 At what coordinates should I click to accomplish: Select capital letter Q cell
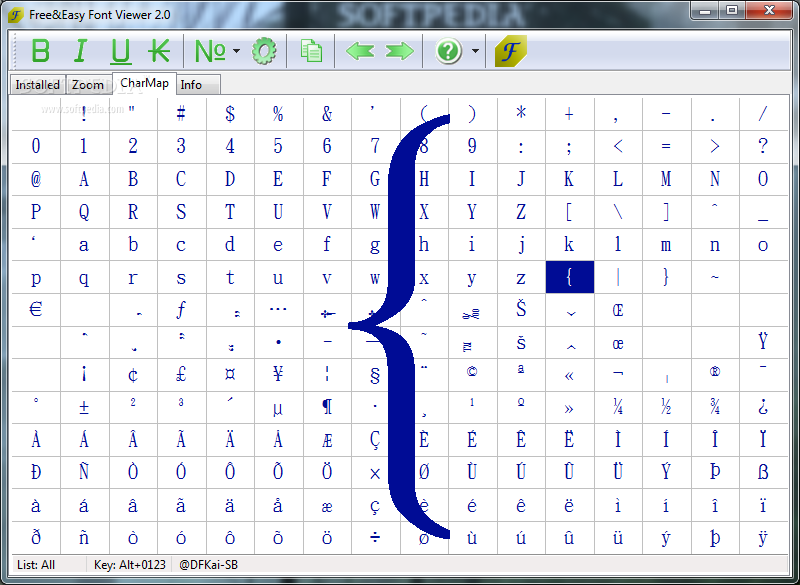84,212
